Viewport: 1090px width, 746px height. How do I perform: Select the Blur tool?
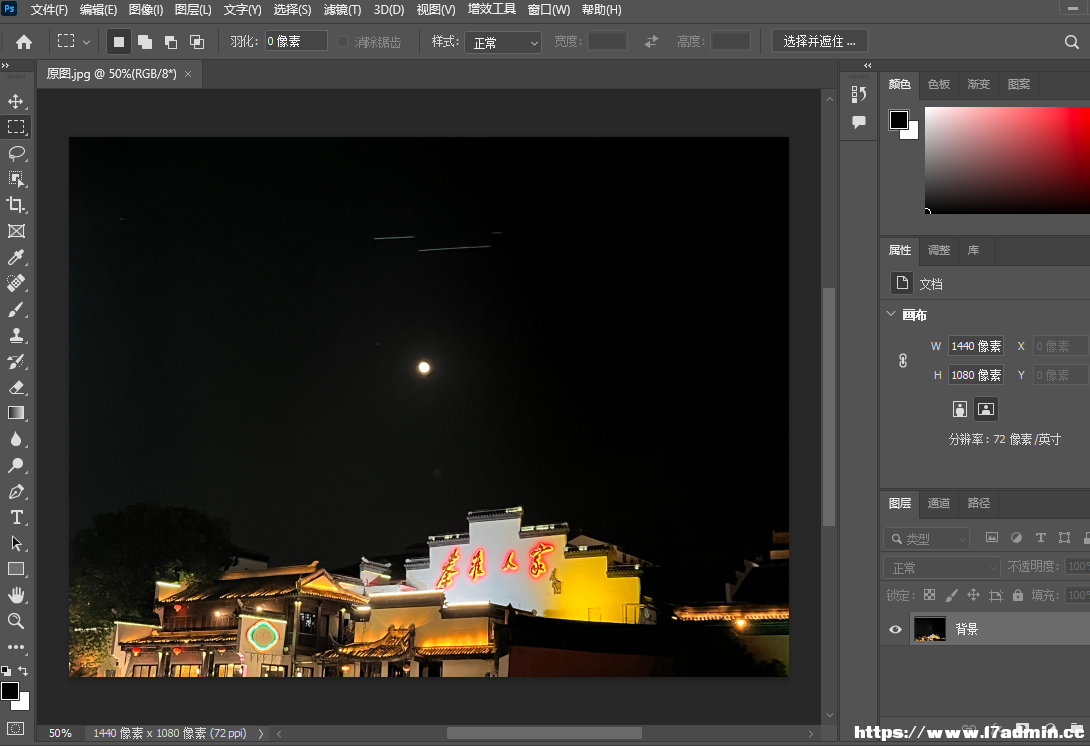coord(16,439)
